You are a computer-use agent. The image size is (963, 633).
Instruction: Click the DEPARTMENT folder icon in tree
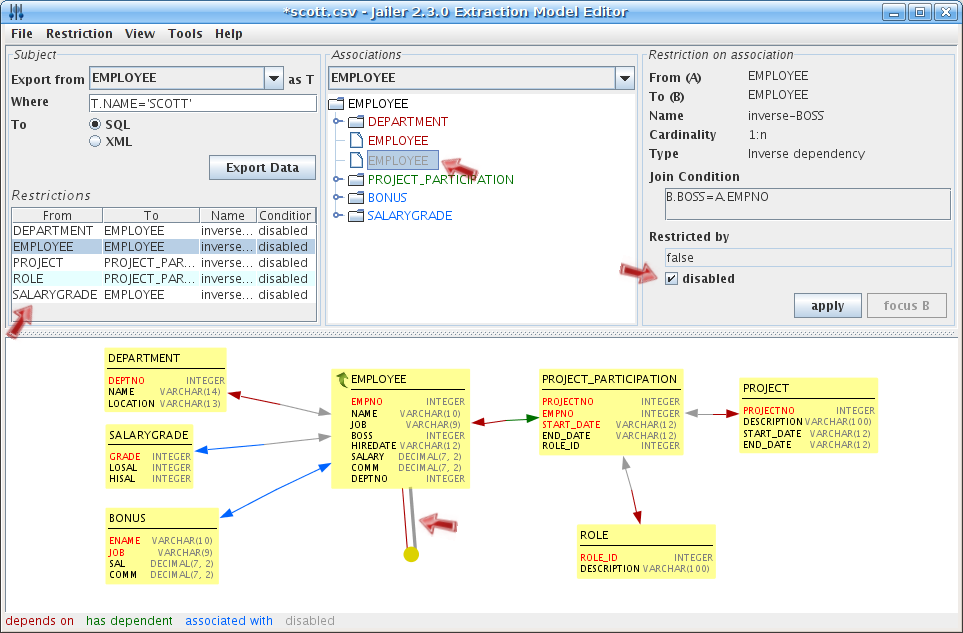(x=356, y=122)
